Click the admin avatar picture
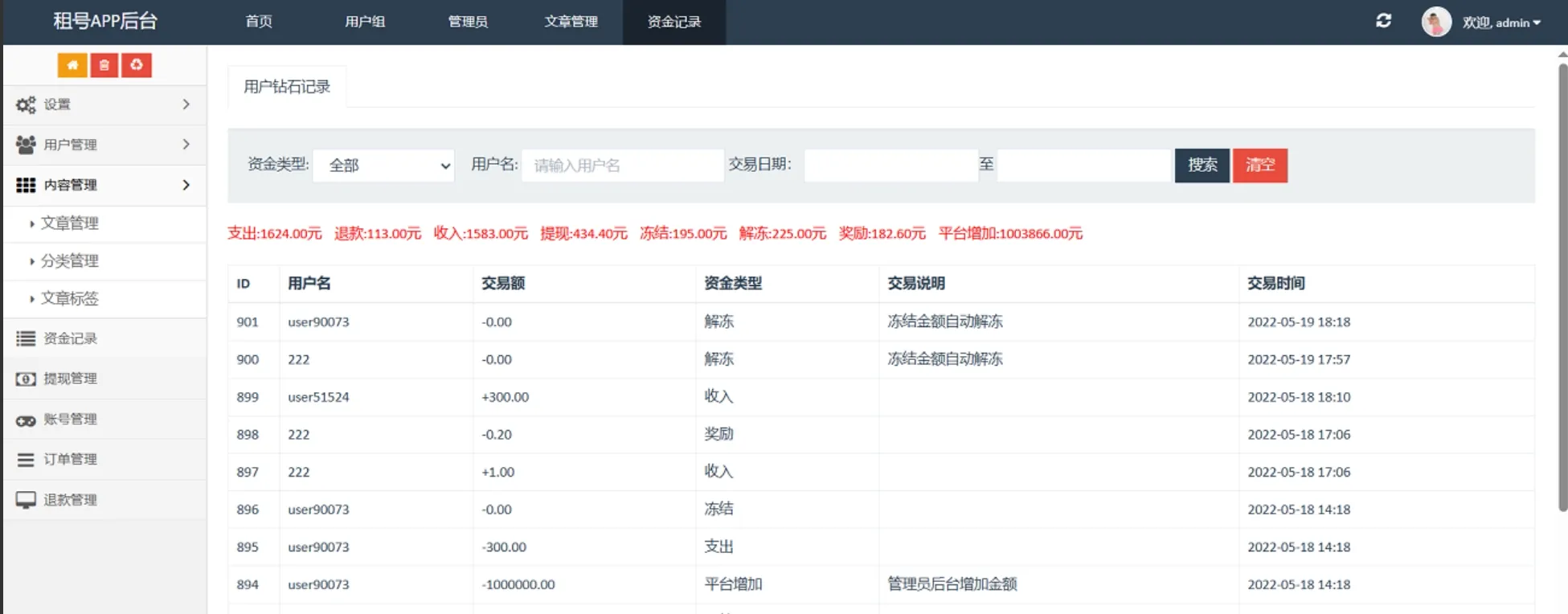Viewport: 1568px width, 614px height. [1435, 22]
